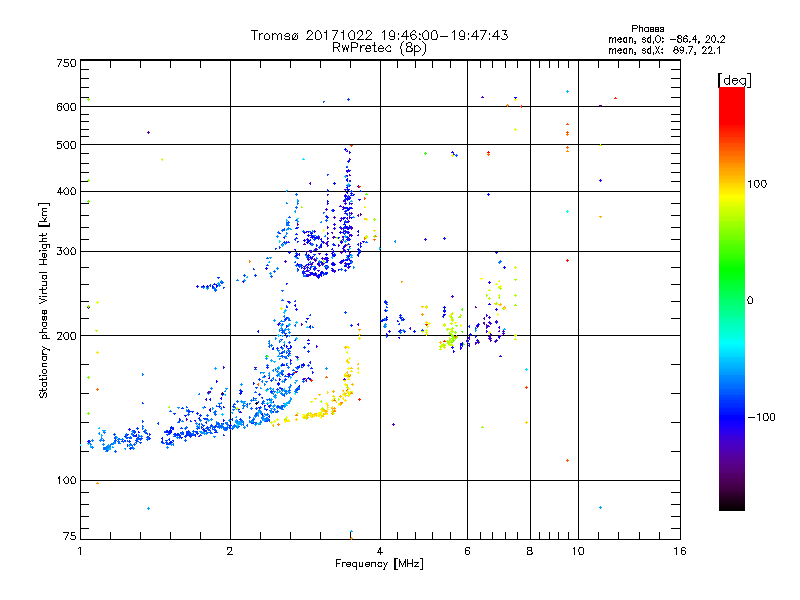Click the x-axis label "8"

(x=530, y=551)
